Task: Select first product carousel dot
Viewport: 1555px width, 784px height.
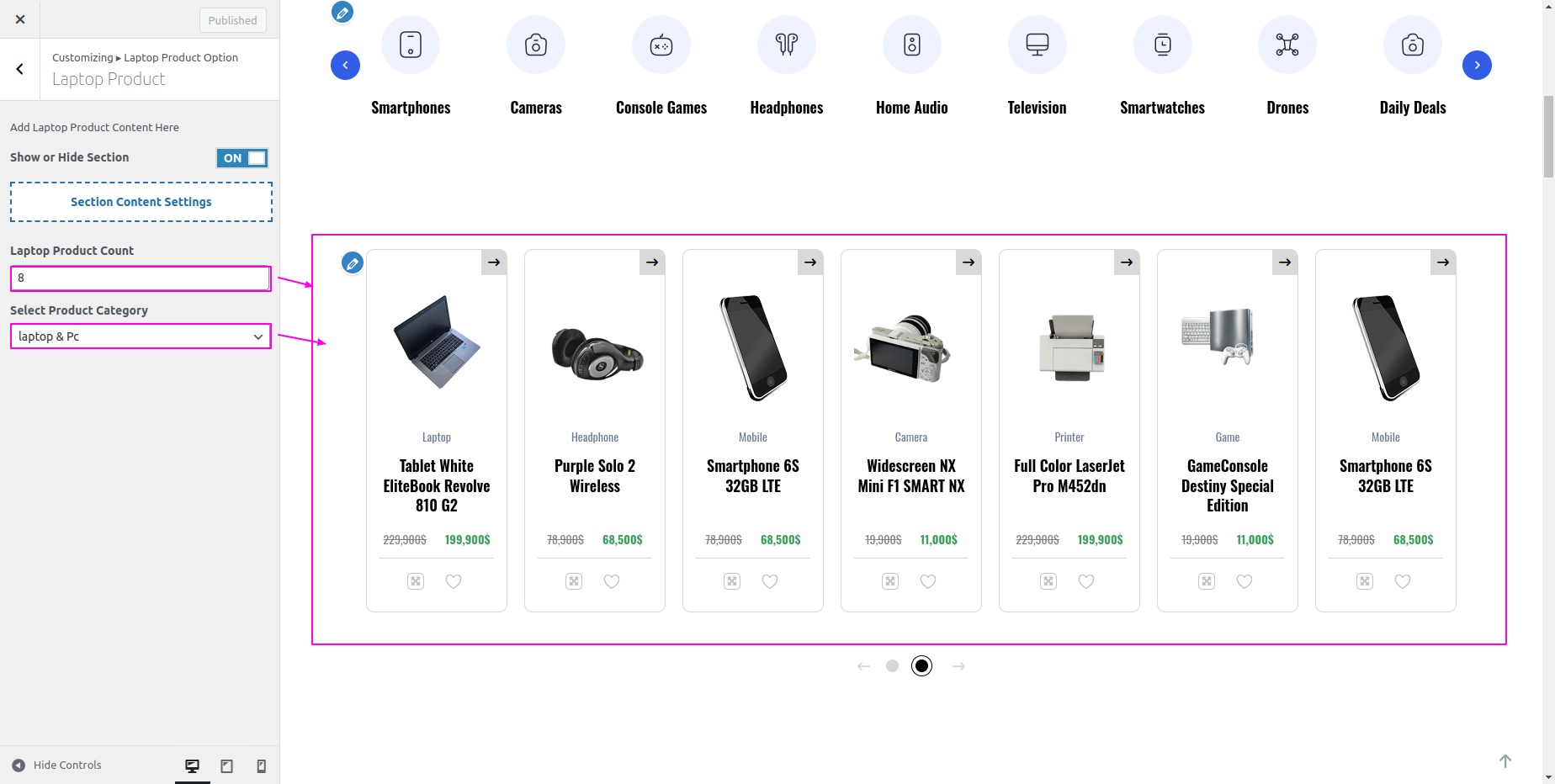Action: click(892, 666)
